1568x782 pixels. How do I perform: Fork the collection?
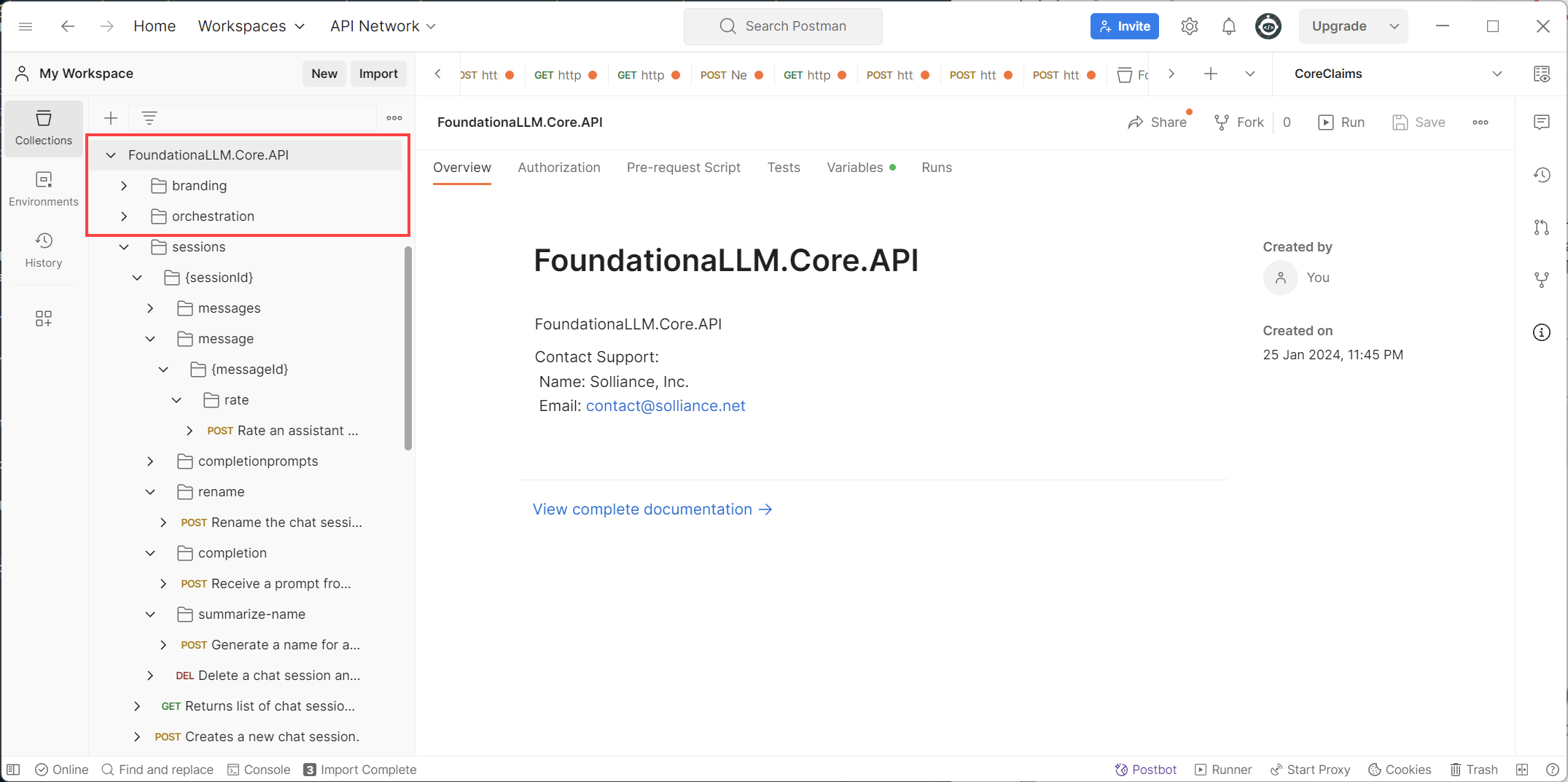click(1239, 122)
